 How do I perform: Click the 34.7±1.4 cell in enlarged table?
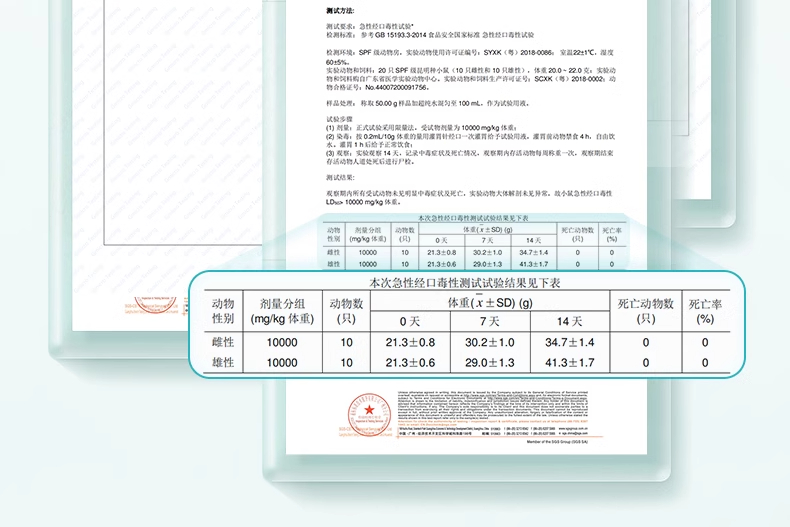point(569,342)
